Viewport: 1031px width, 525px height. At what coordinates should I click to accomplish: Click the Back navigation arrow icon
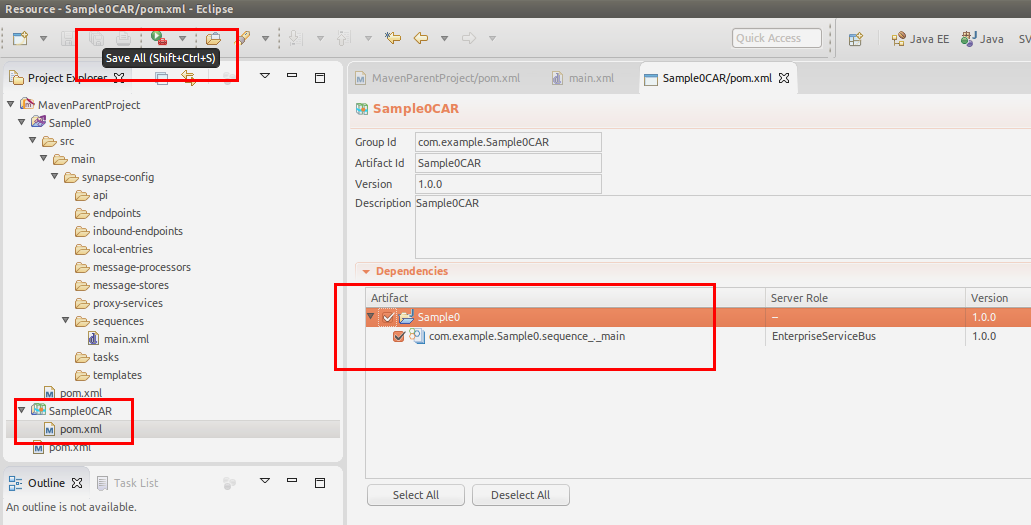[x=421, y=39]
